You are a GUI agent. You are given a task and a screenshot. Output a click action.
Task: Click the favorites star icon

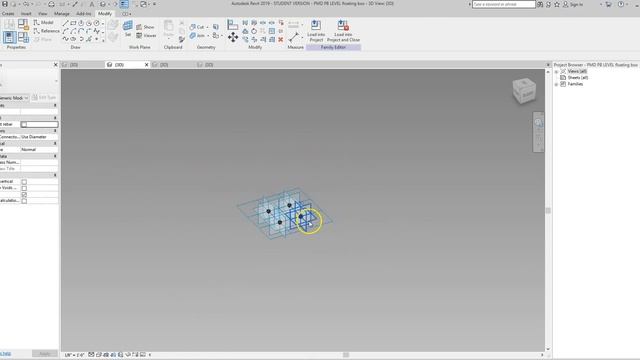[556, 4]
